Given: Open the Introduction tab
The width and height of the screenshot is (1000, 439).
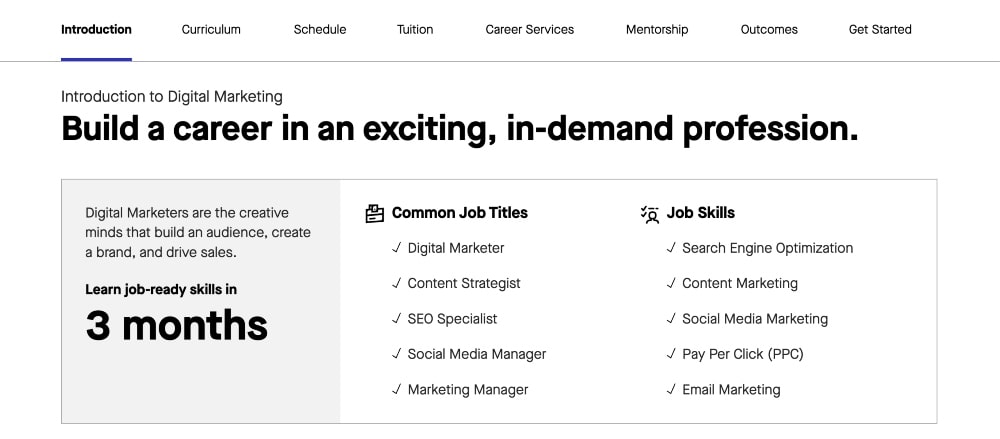Looking at the screenshot, I should tap(96, 30).
